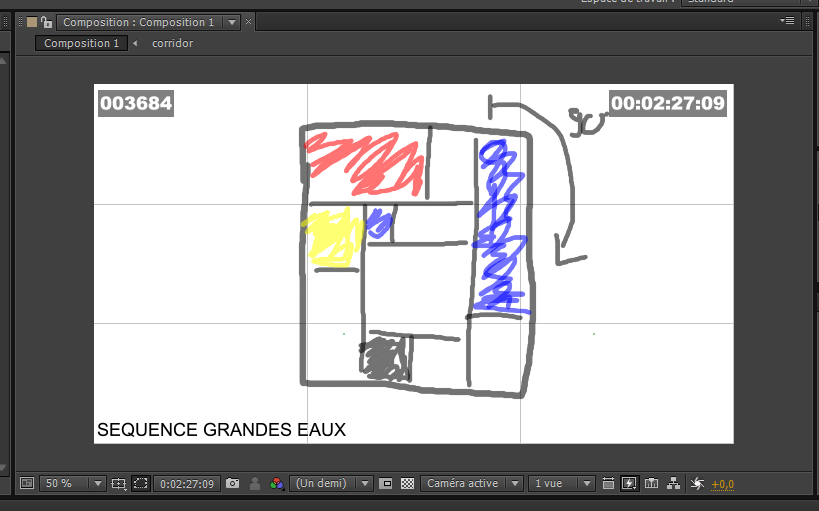Open Composition 1 viewer dropdown arrow
Image resolution: width=819 pixels, height=511 pixels.
tap(231, 22)
